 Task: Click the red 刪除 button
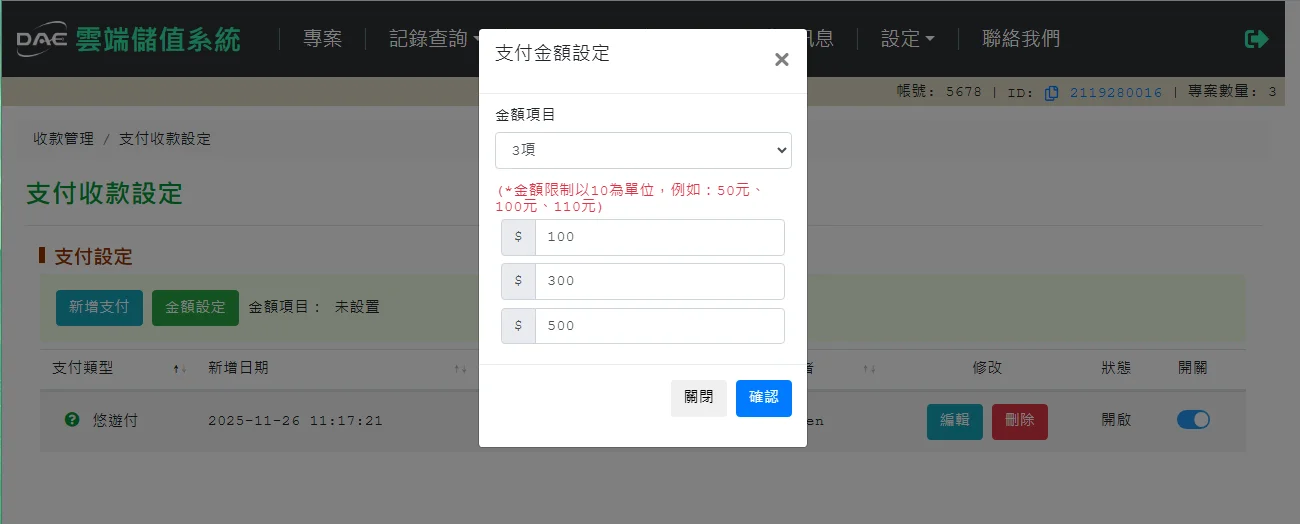tap(1019, 421)
